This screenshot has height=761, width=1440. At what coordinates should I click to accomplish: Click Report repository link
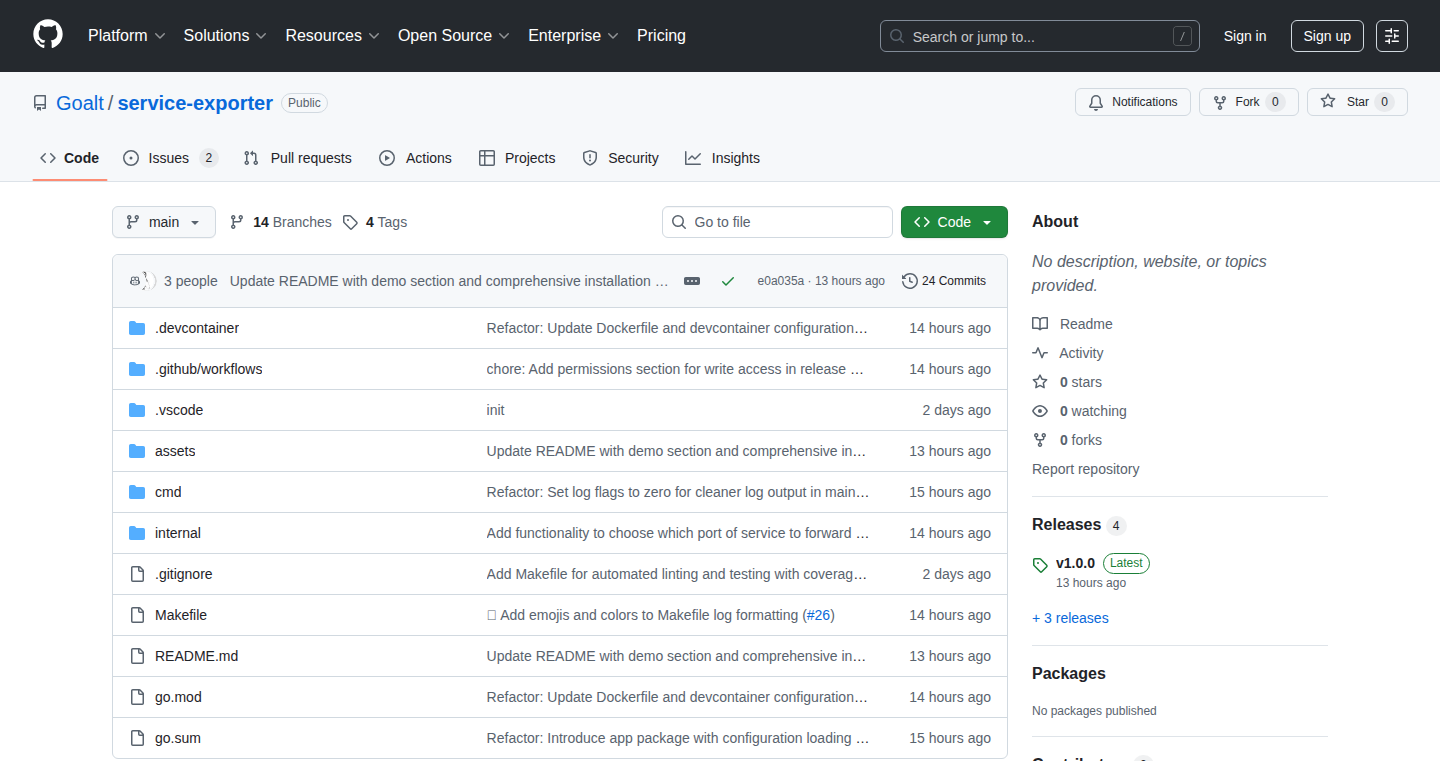point(1085,469)
